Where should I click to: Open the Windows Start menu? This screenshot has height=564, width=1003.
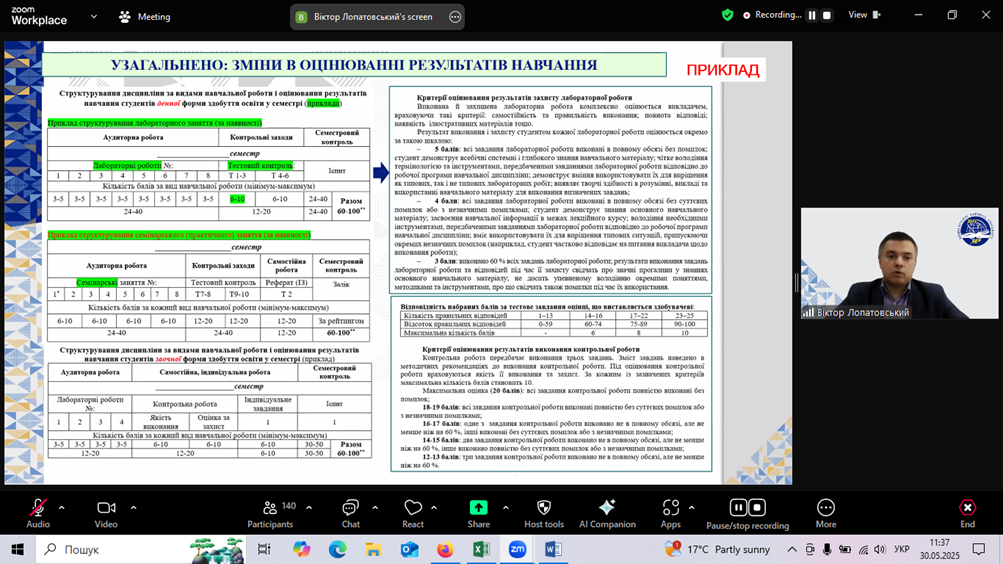(17, 549)
